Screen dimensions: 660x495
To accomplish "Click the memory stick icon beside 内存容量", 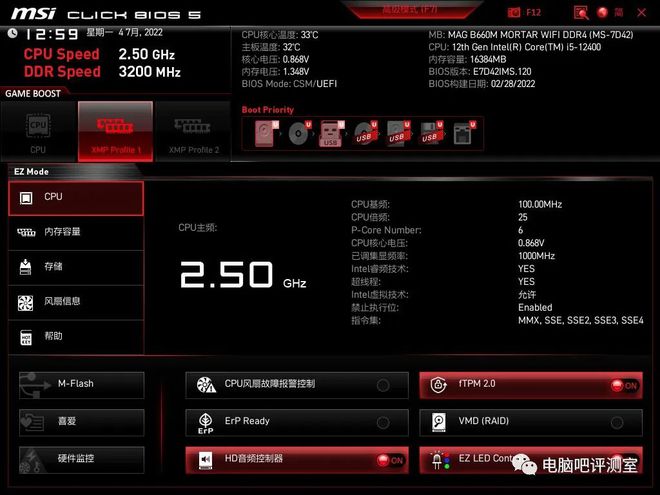I will 26,232.
